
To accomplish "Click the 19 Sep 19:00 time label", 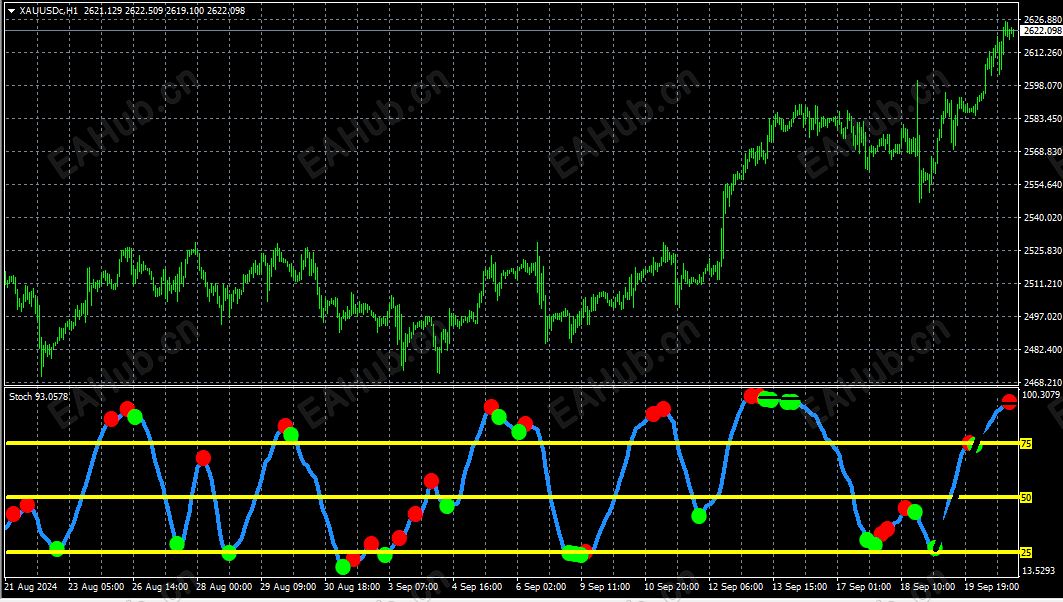I will click(991, 587).
